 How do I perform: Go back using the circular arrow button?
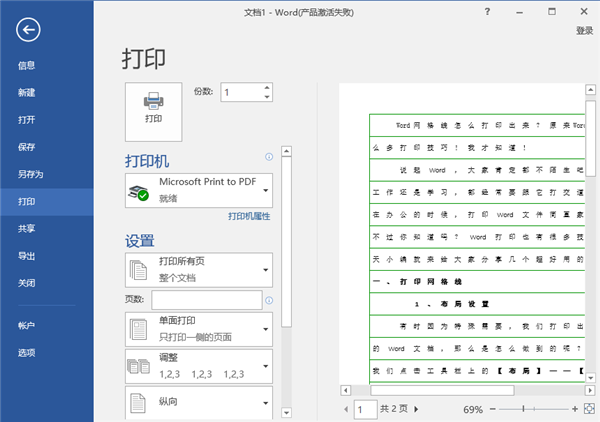pos(28,29)
